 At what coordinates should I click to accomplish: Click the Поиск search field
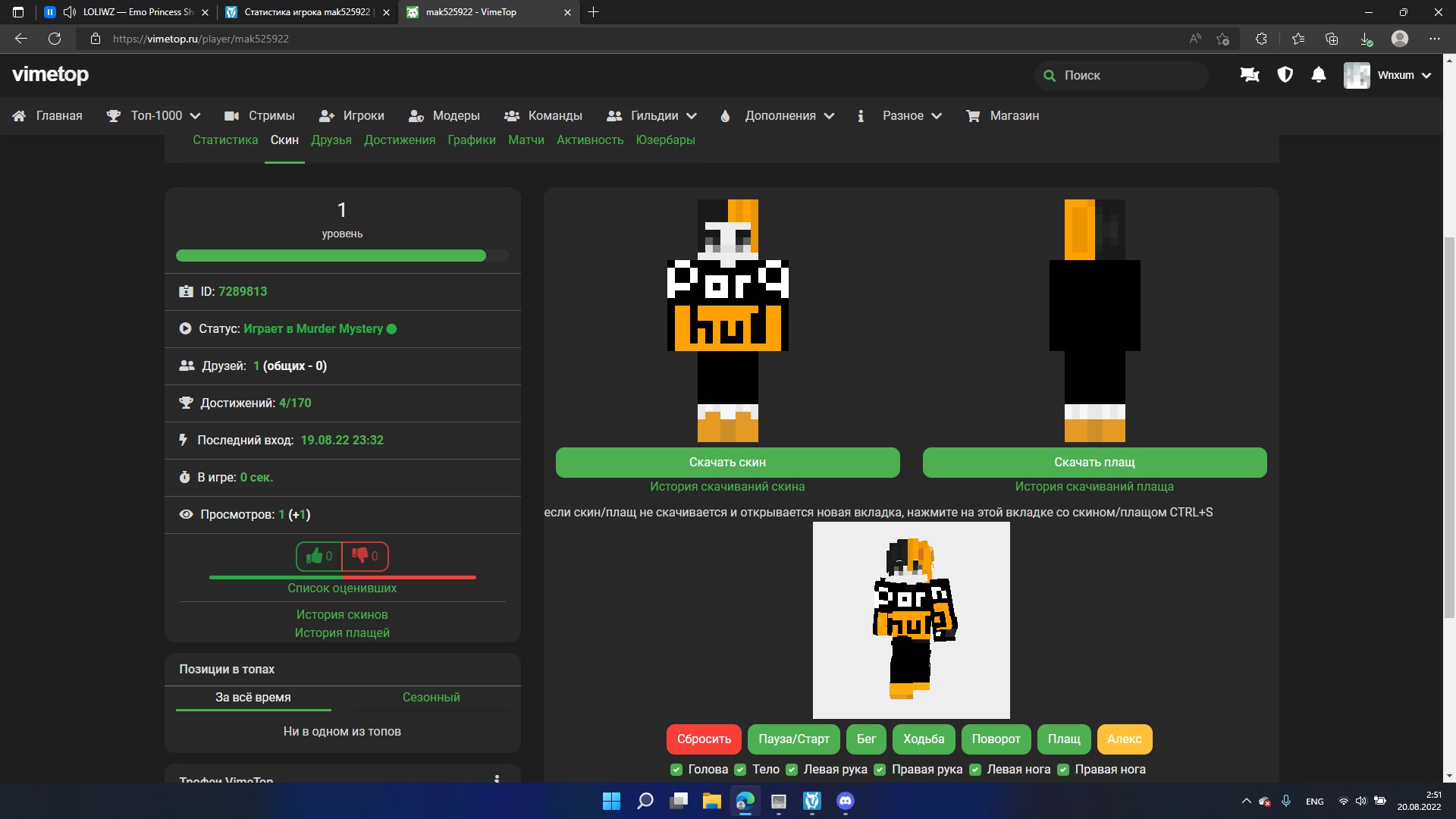coord(1121,75)
